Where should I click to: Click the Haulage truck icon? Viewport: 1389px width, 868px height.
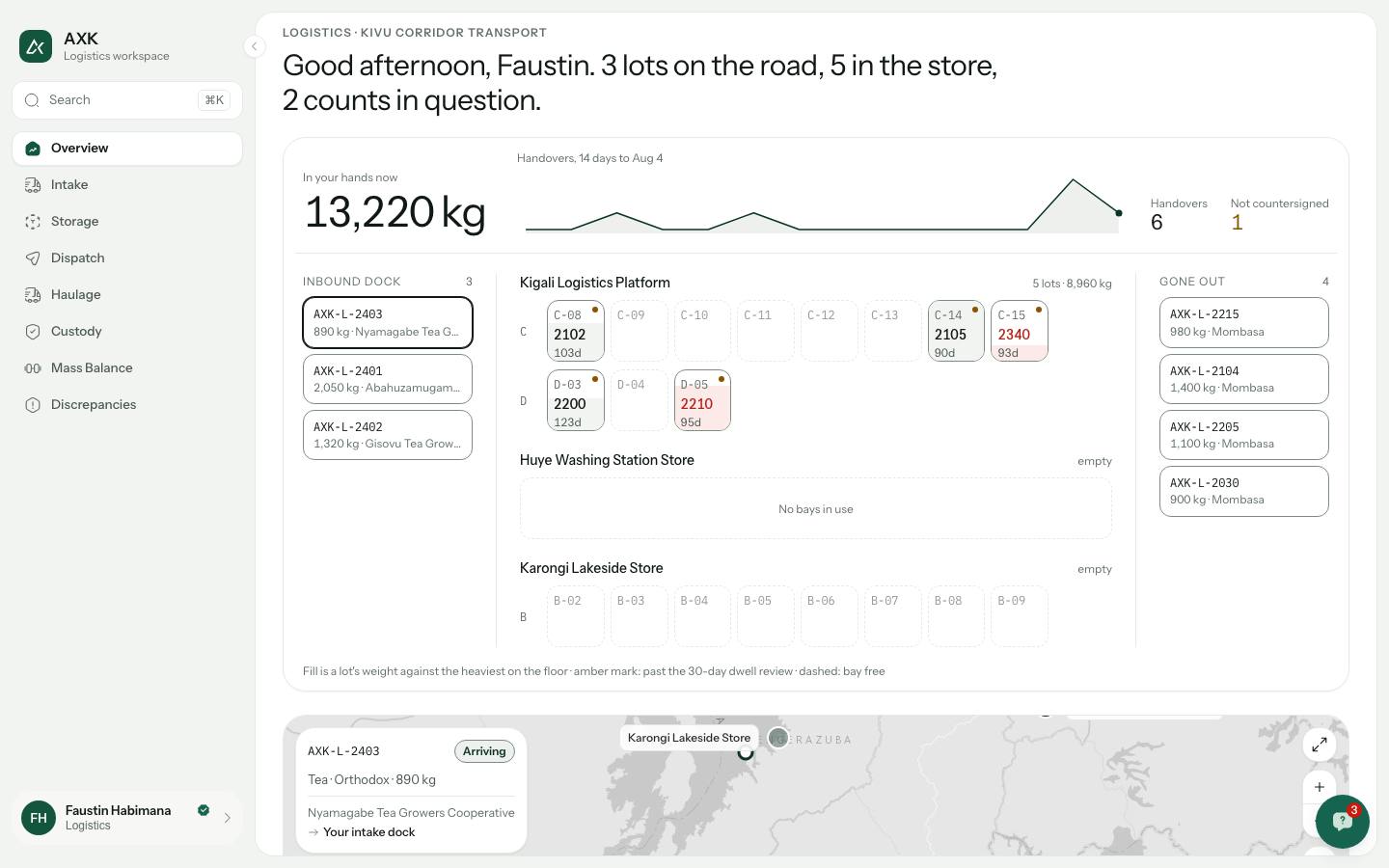[33, 295]
